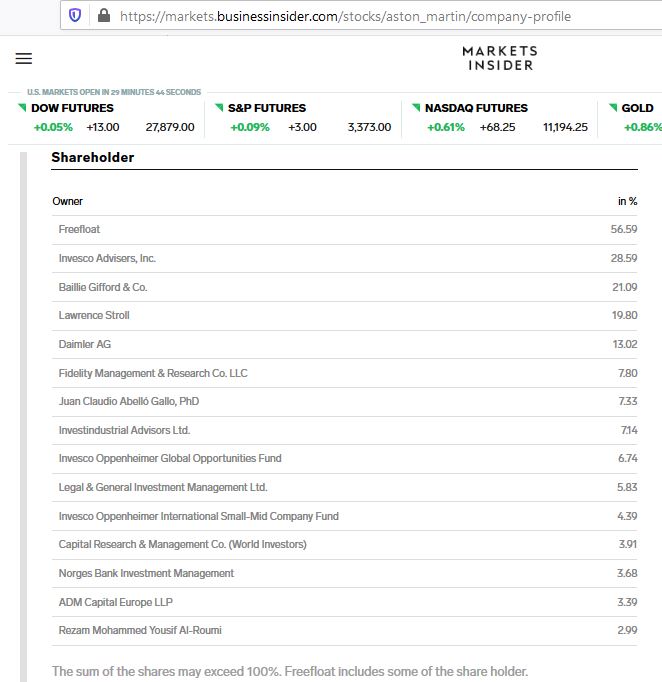
Task: Click the 'in %' column header
Action: pyautogui.click(x=627, y=201)
